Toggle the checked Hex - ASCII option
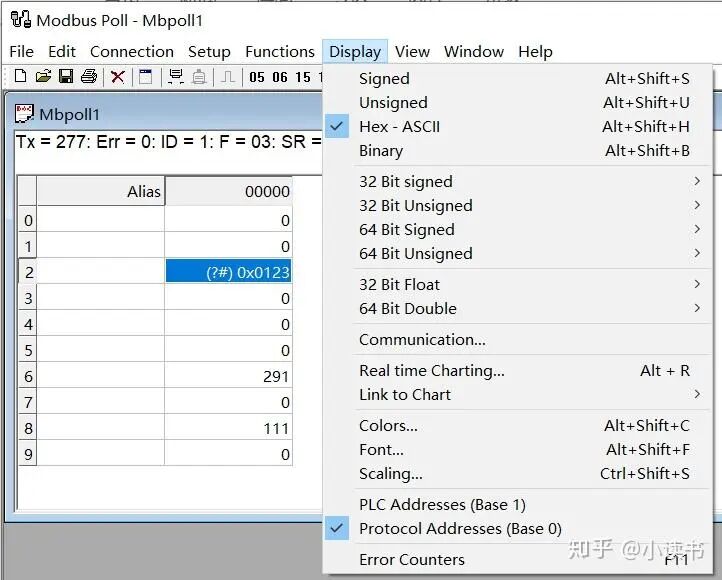The height and width of the screenshot is (580, 722). [518, 127]
